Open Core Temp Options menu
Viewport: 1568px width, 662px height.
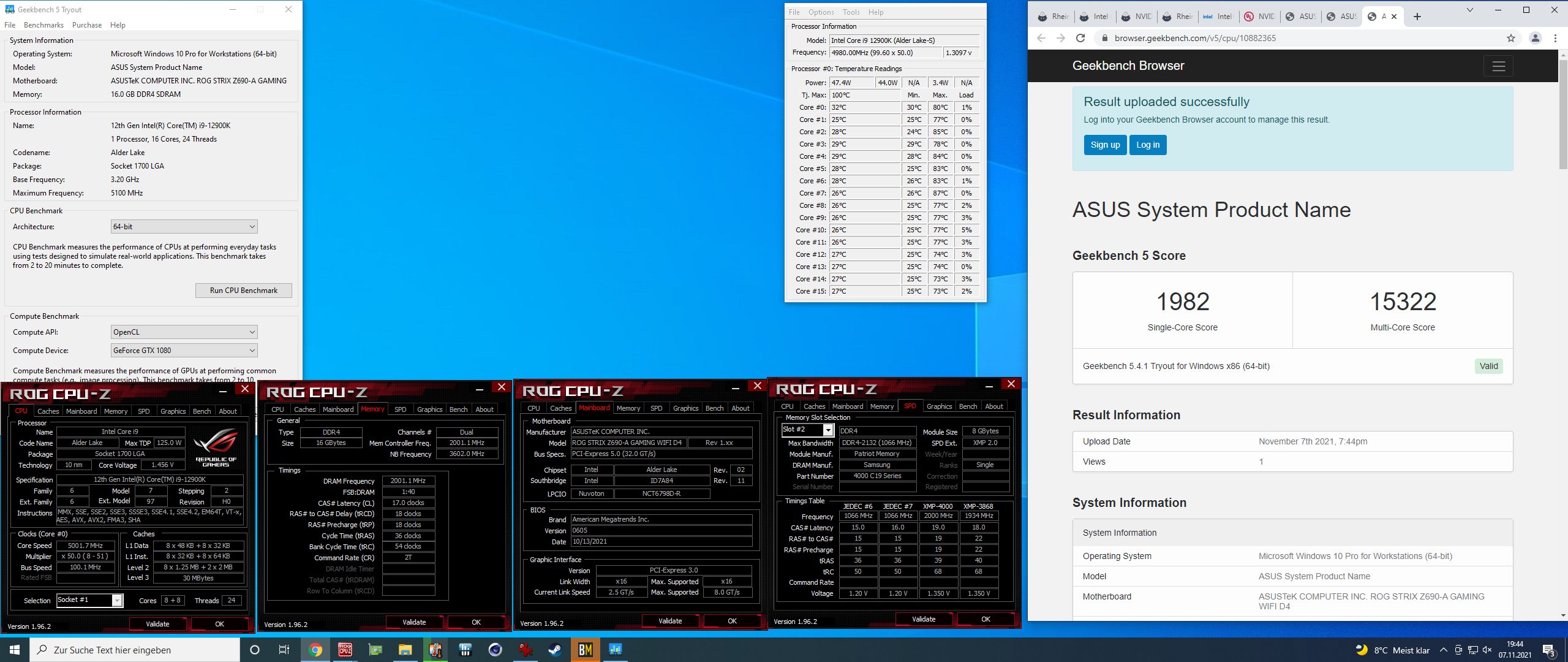pos(821,12)
